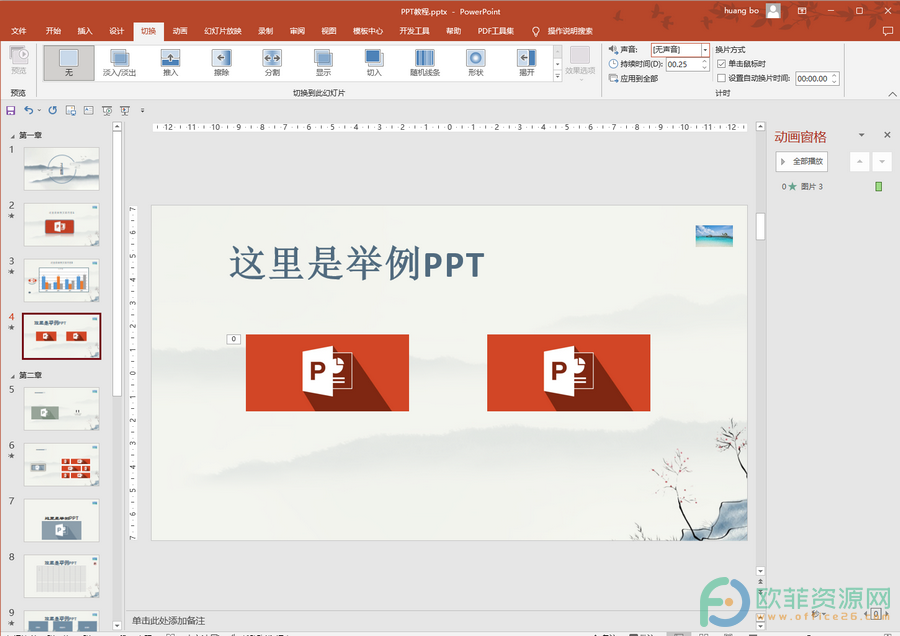Viewport: 900px width, 636px height.
Task: Select slide 7 thumbnail
Action: pyautogui.click(x=61, y=520)
